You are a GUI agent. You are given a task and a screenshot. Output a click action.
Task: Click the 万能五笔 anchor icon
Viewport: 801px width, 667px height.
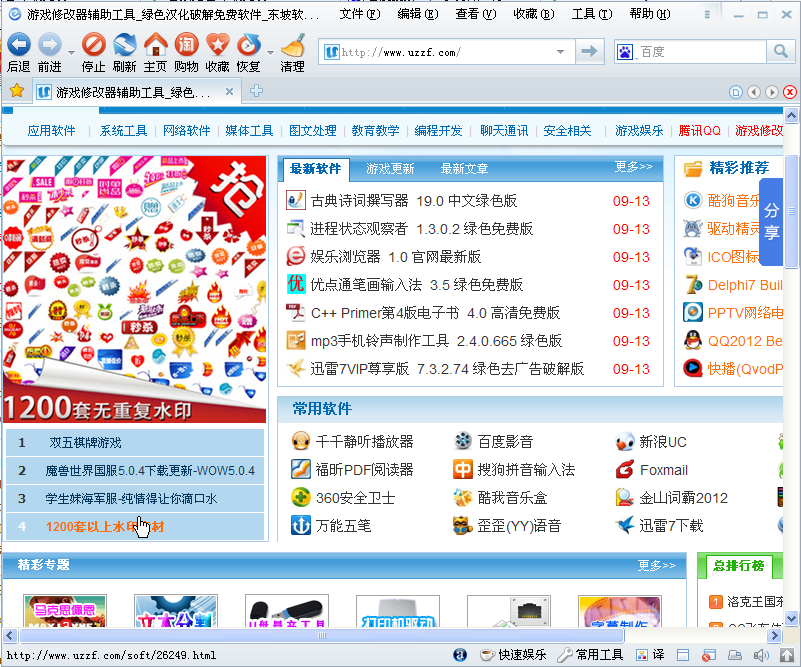(x=300, y=526)
